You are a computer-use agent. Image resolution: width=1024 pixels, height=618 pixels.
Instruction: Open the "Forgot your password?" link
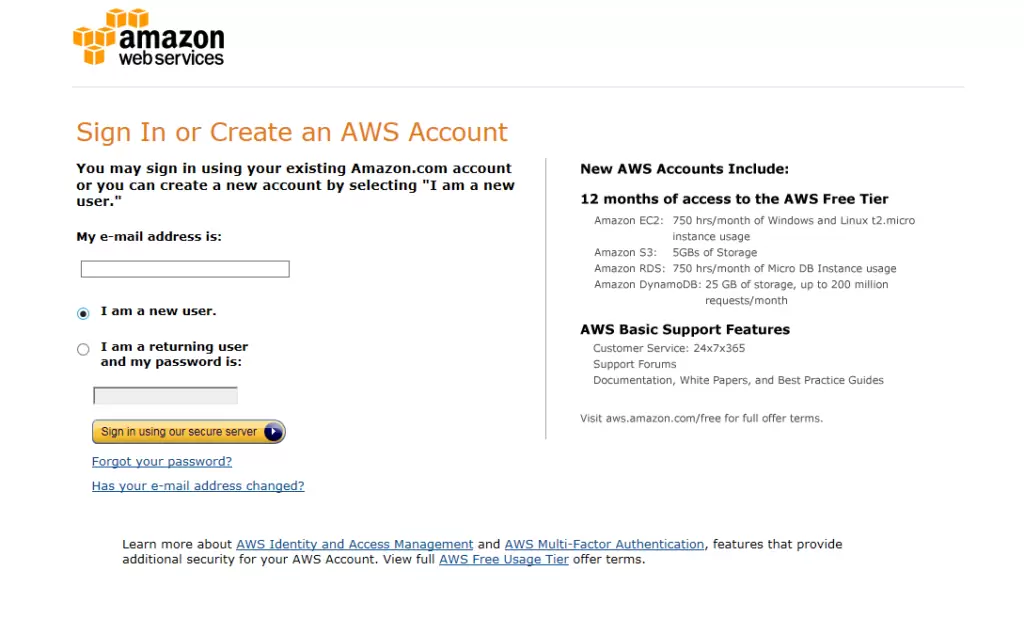pyautogui.click(x=162, y=462)
